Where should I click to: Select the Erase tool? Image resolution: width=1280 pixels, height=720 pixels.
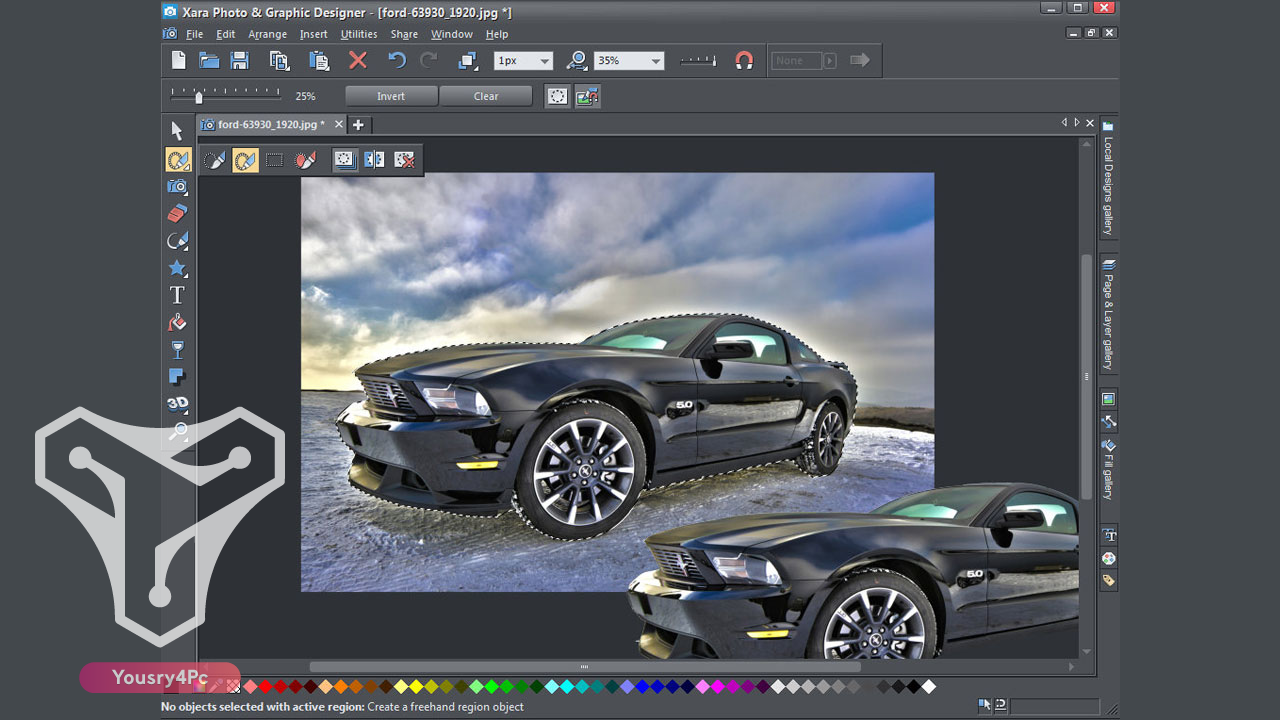point(177,213)
